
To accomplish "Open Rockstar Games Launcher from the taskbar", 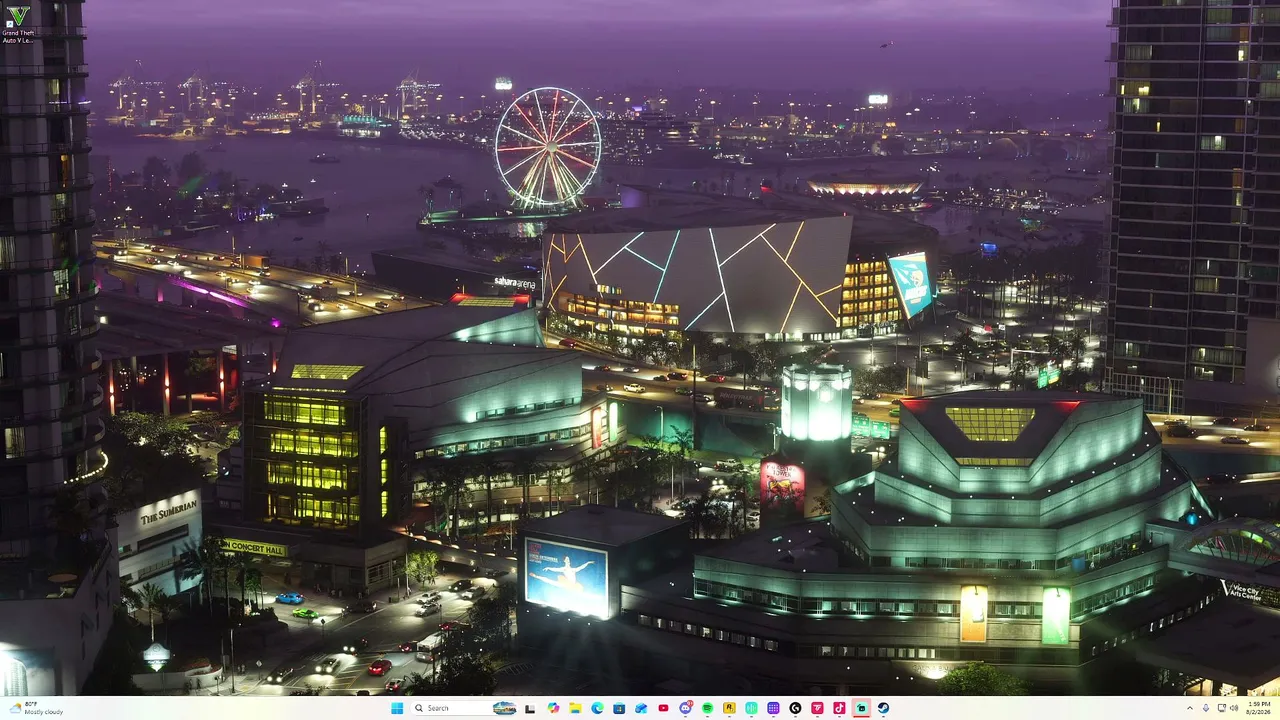I will pyautogui.click(x=729, y=708).
